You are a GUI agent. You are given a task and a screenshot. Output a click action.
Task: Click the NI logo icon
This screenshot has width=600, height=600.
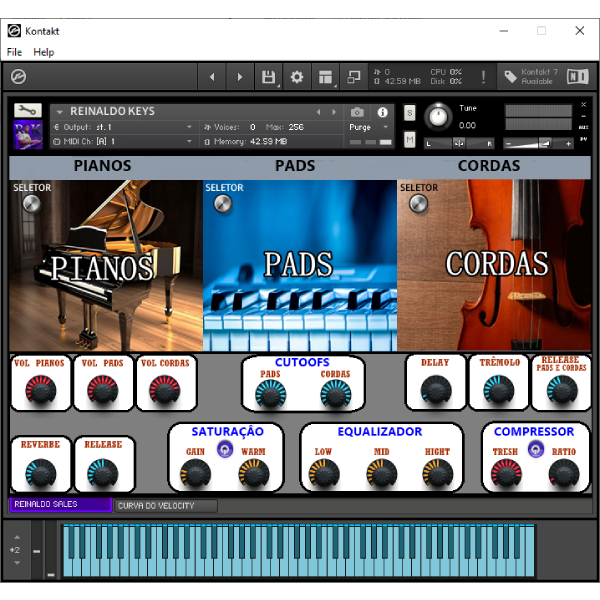click(x=578, y=77)
